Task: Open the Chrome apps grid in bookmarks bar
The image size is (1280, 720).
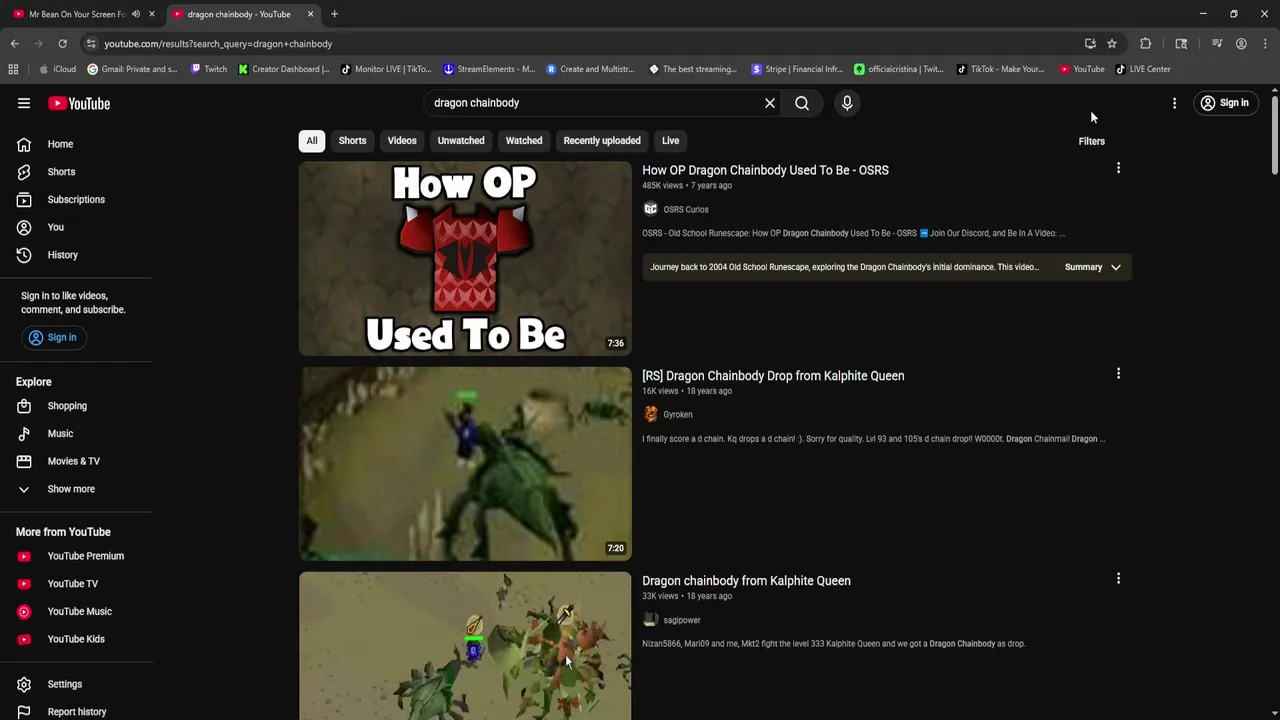Action: tap(13, 69)
